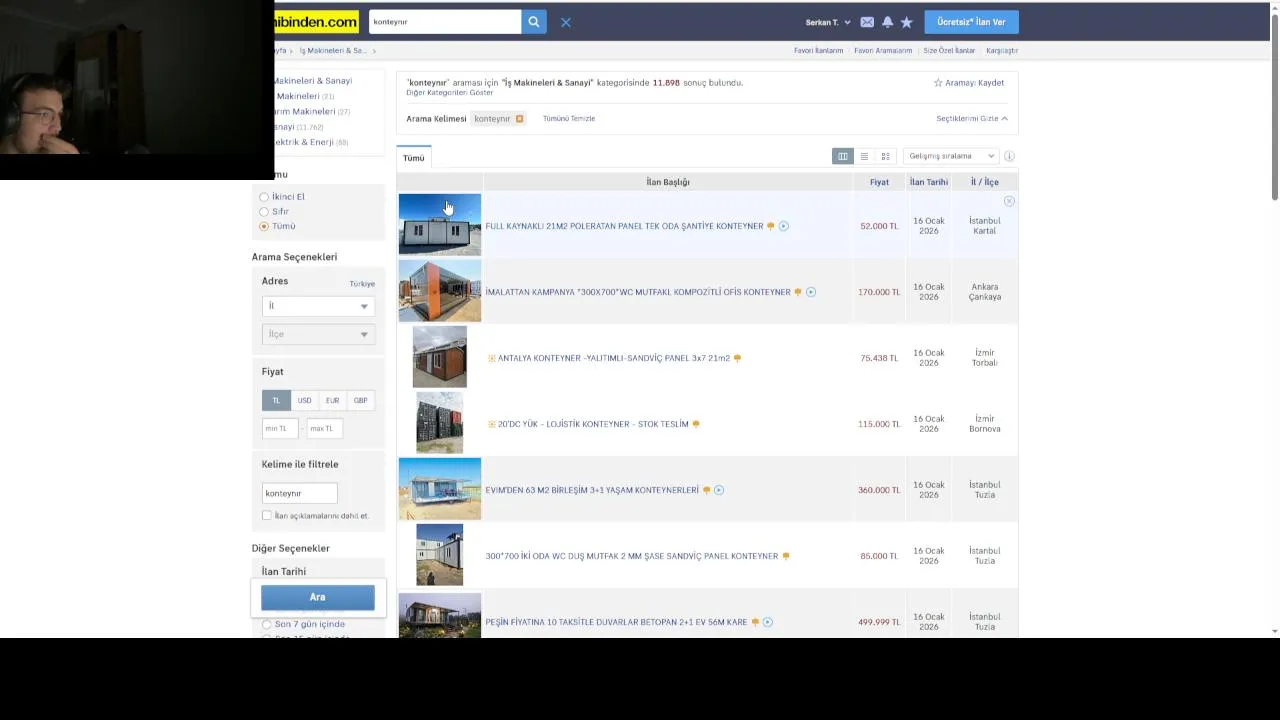
Task: Click the top search box
Action: pyautogui.click(x=445, y=22)
